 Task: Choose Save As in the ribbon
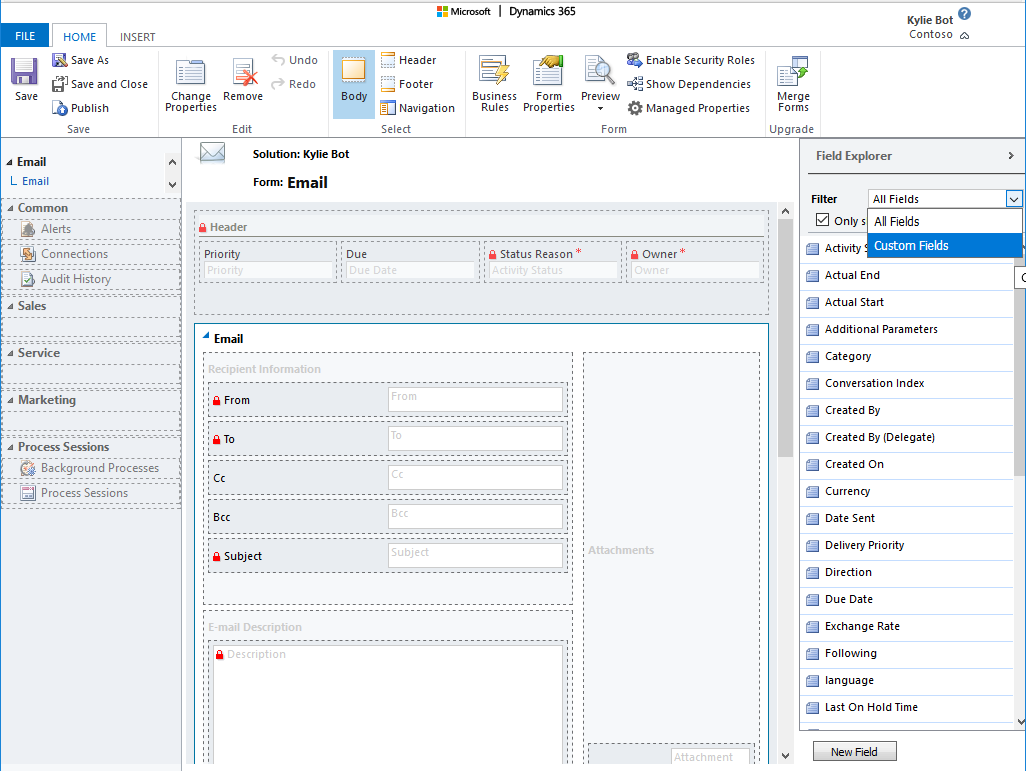[x=81, y=60]
